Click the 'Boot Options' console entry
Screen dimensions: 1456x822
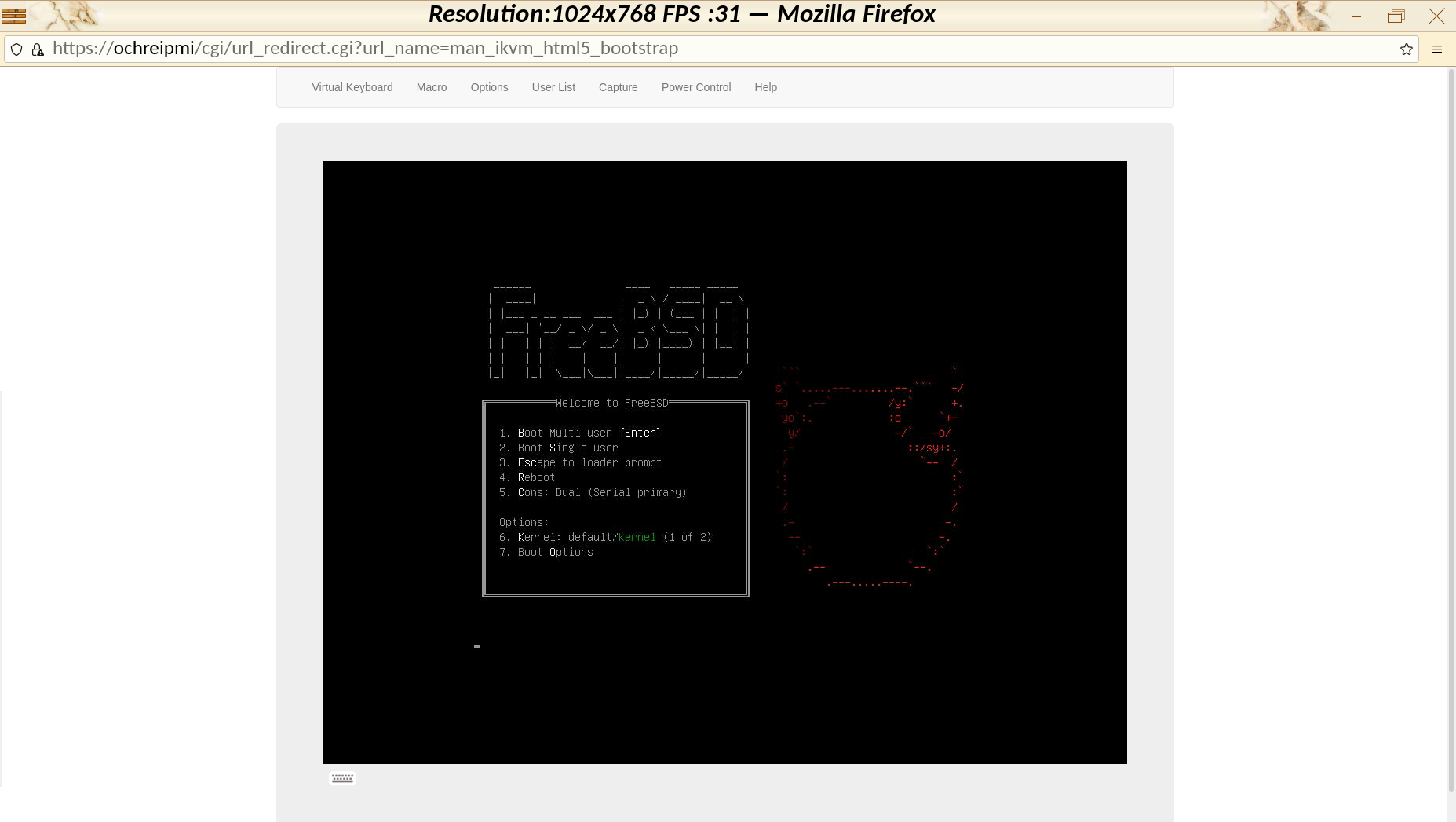click(546, 552)
